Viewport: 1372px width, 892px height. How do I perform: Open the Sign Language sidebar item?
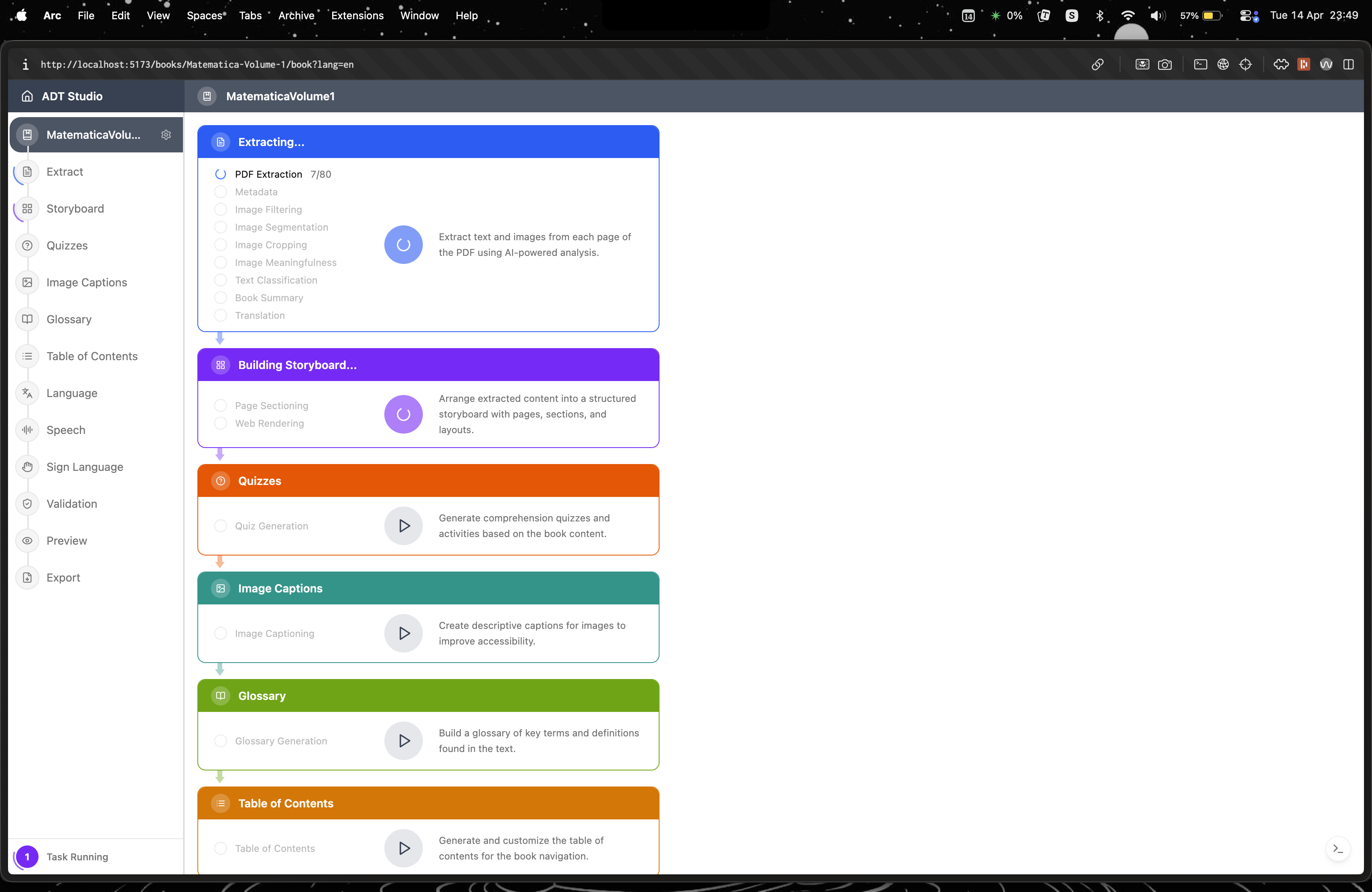96,467
